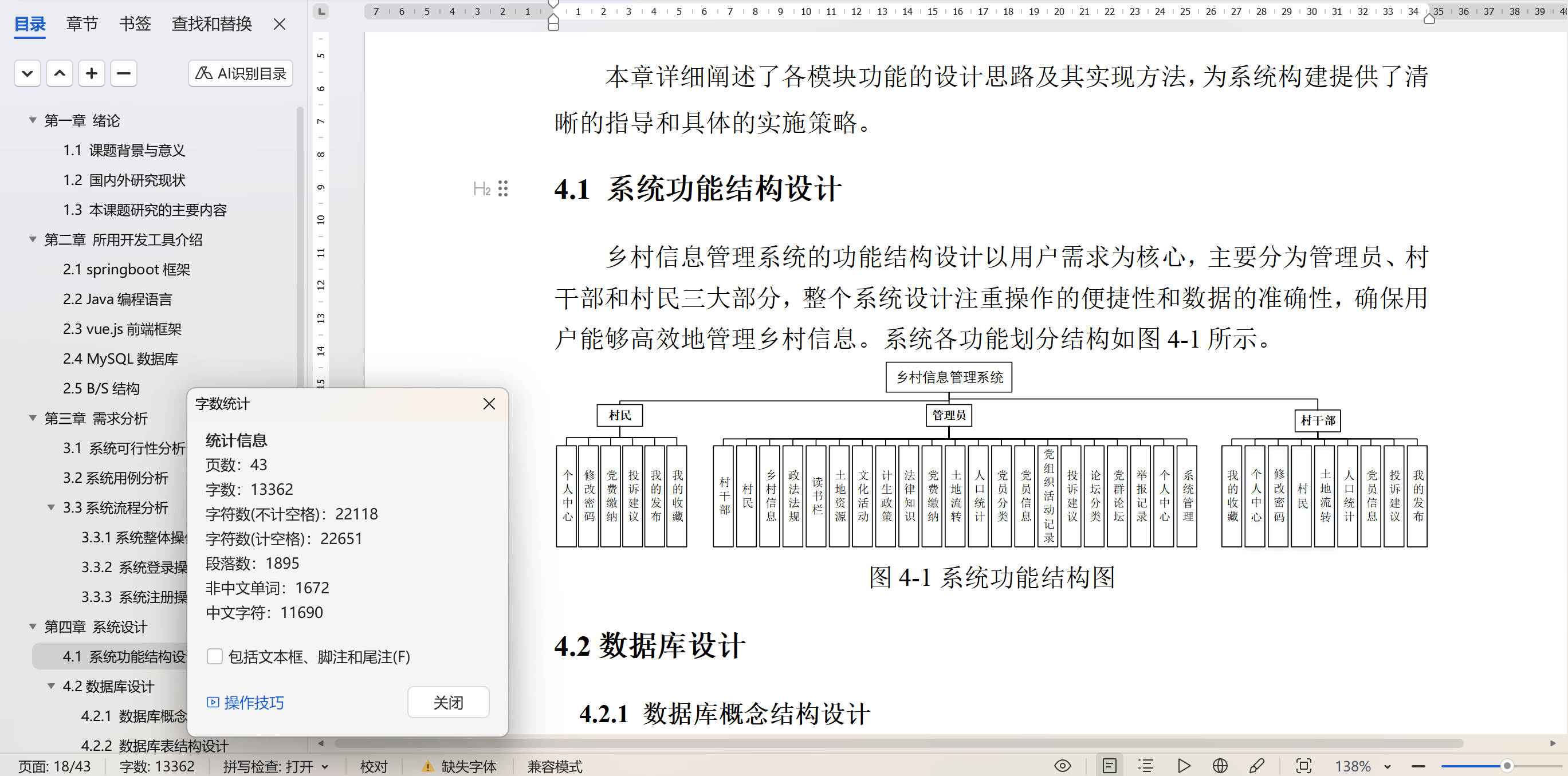Click the AI识别目录 button
Viewport: 1568px width, 776px height.
click(x=241, y=74)
